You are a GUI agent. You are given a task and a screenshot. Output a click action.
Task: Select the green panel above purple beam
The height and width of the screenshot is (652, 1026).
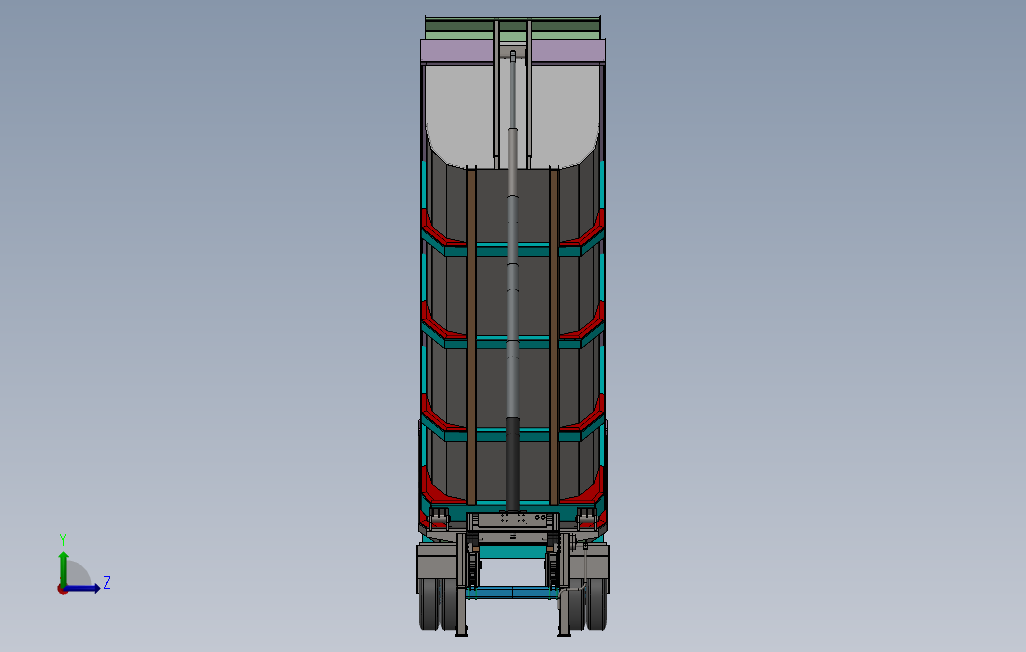tap(512, 29)
